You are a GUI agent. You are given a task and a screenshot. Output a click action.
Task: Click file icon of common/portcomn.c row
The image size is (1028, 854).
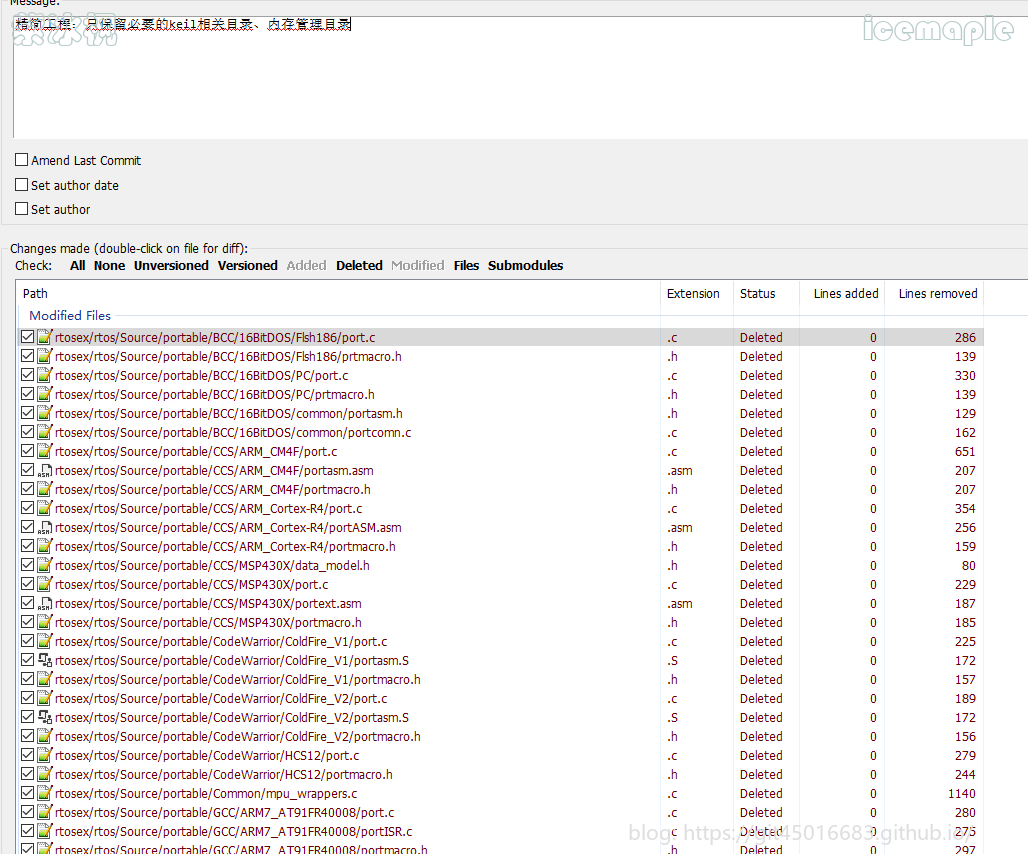click(x=45, y=433)
